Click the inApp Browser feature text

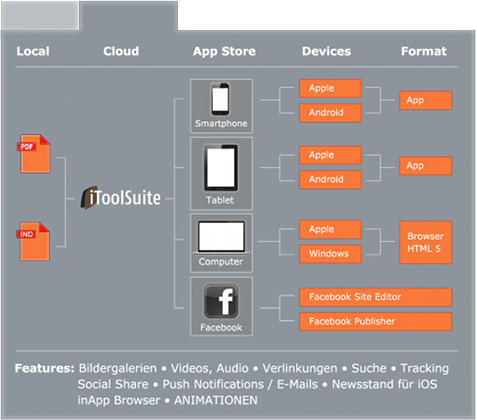[119, 400]
